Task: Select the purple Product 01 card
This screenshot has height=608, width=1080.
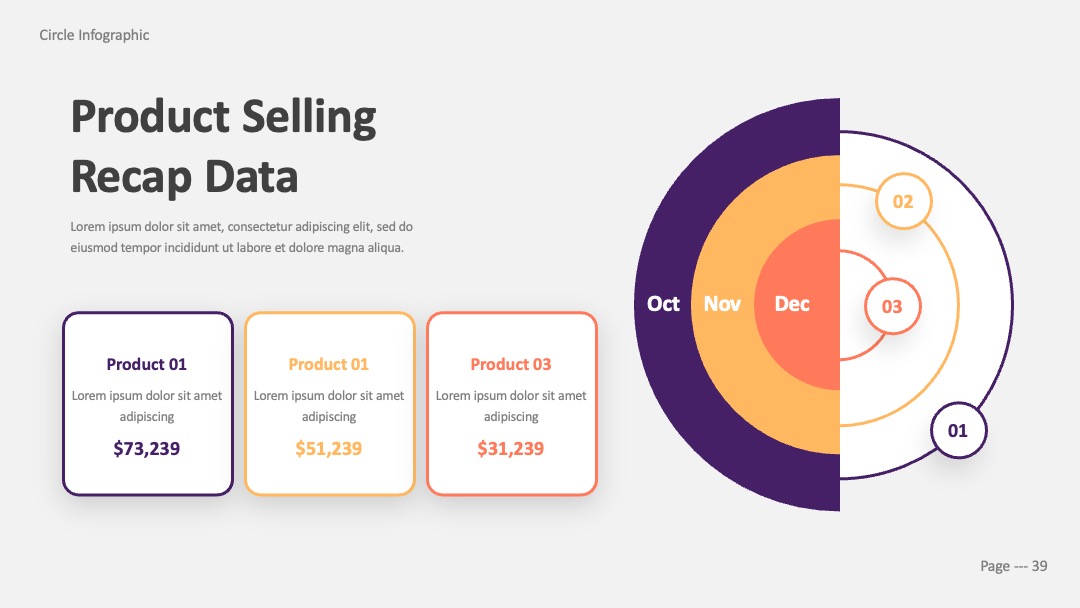Action: click(148, 403)
